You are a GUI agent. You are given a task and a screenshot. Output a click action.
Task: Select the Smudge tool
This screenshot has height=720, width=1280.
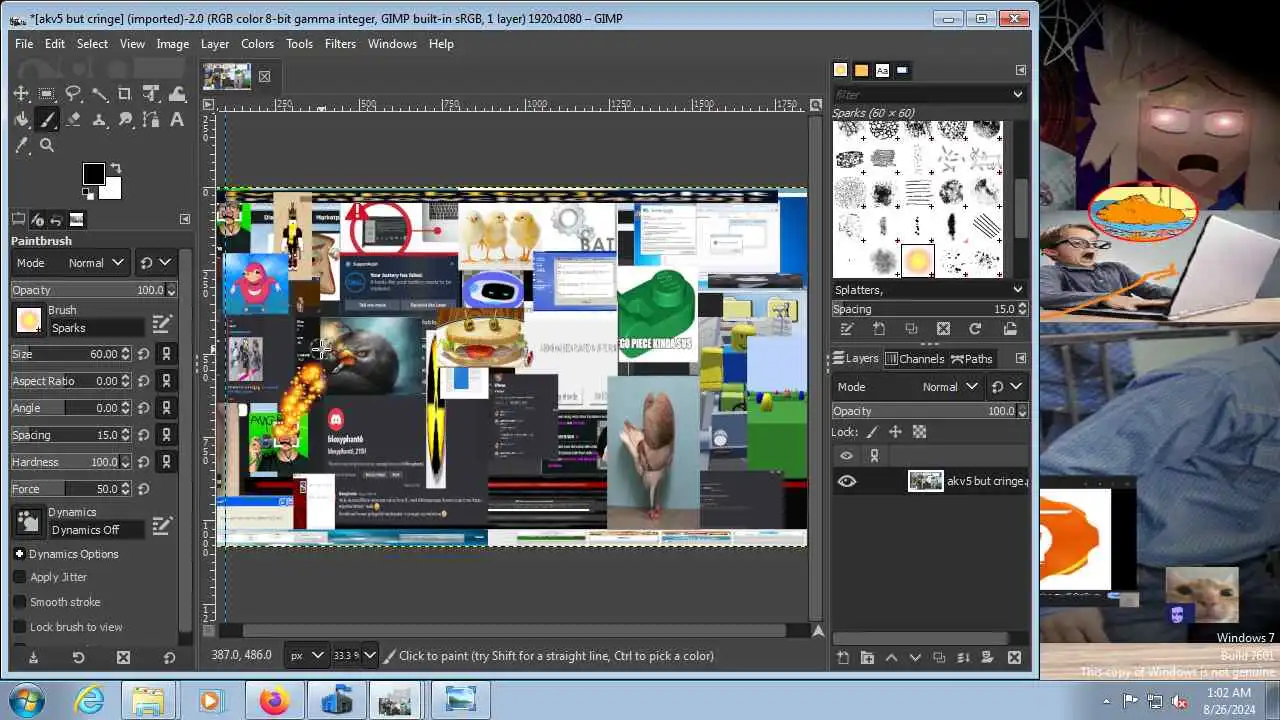pyautogui.click(x=125, y=120)
